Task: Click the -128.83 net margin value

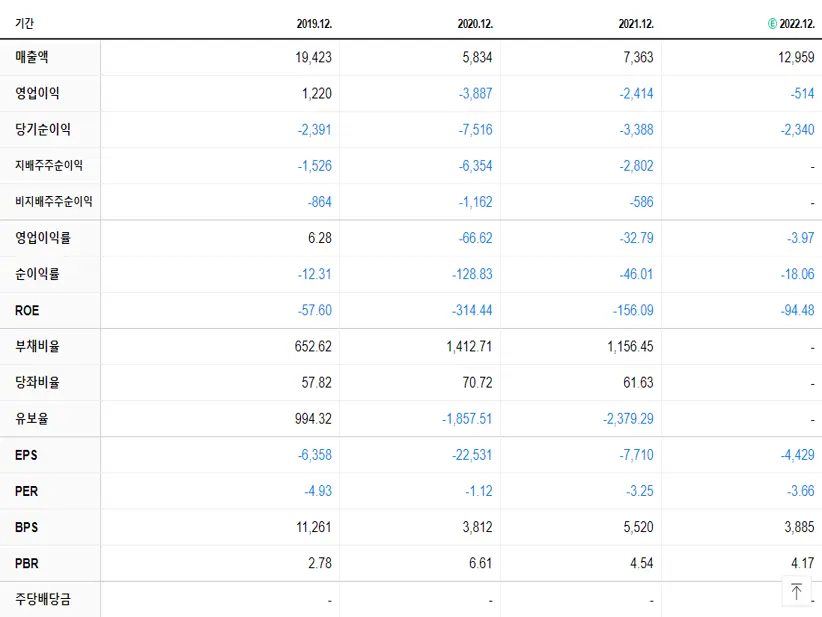Action: point(472,274)
